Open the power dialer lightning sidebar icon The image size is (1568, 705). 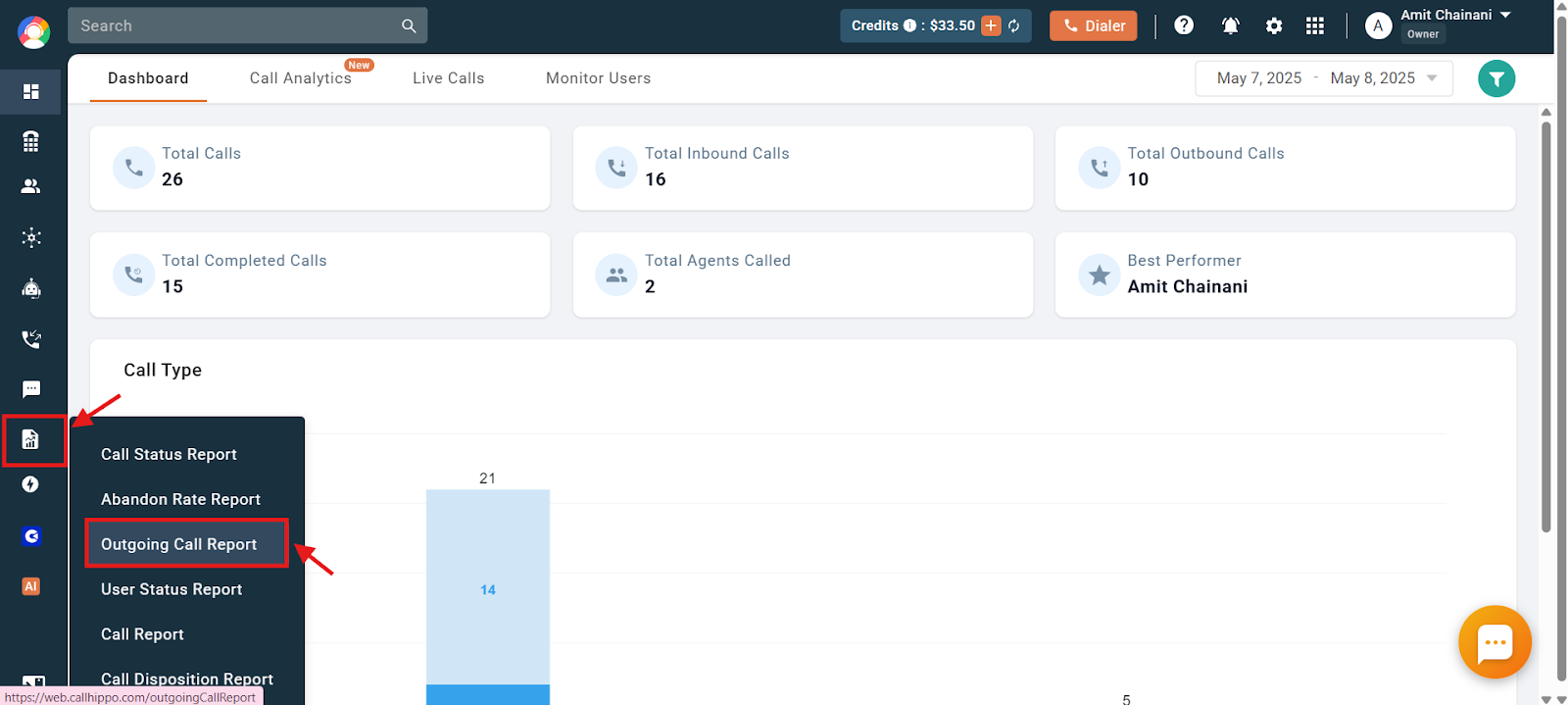[x=31, y=484]
